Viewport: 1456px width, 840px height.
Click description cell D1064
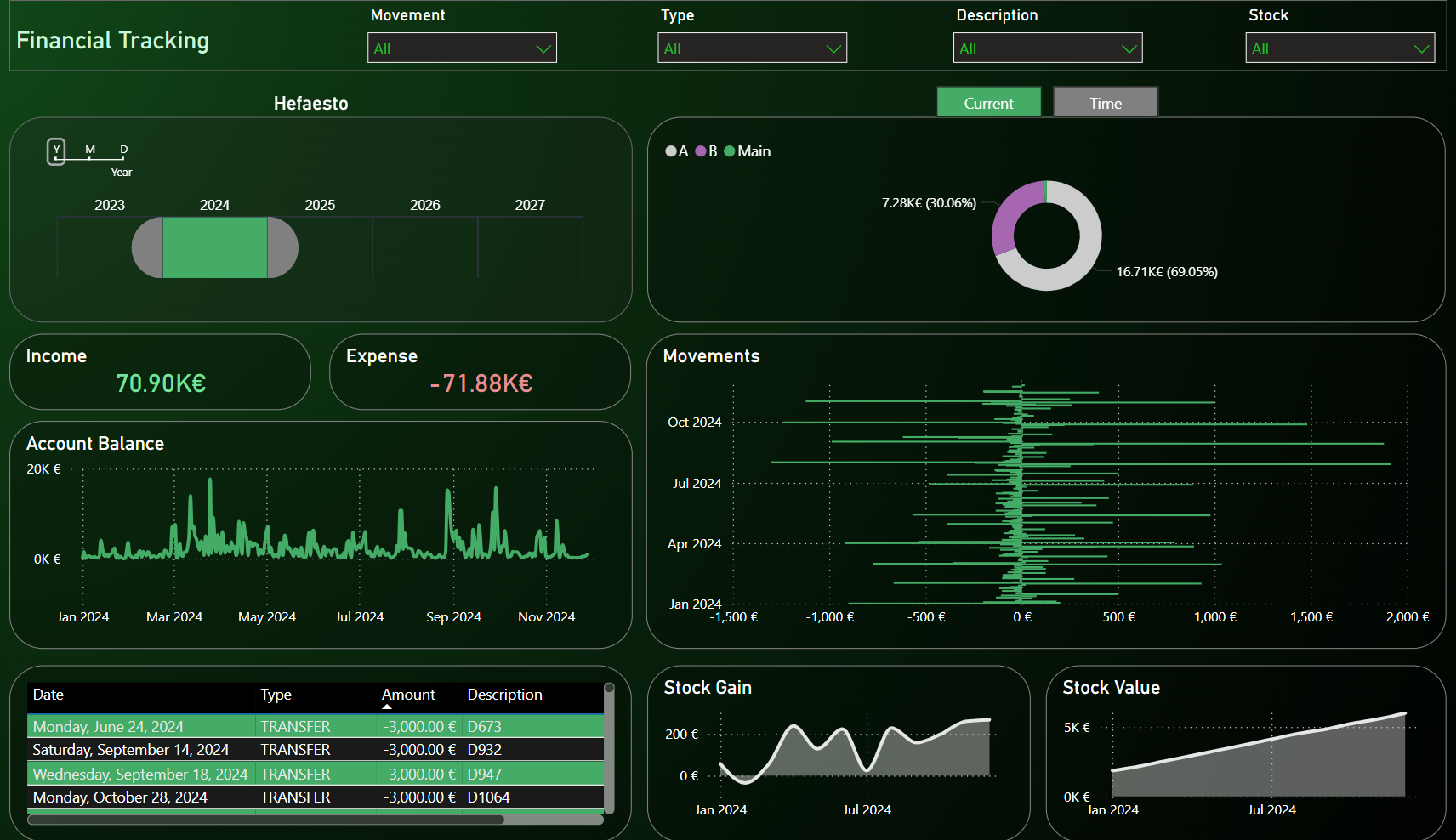[489, 797]
